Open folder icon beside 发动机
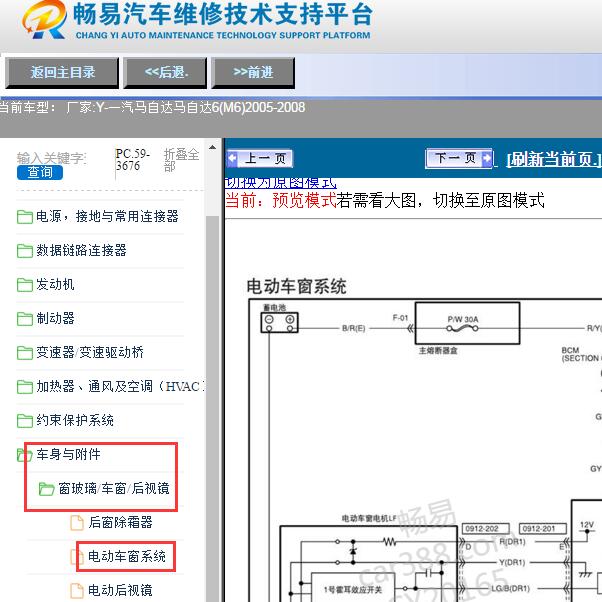Screen dimensions: 602x602 coord(25,284)
